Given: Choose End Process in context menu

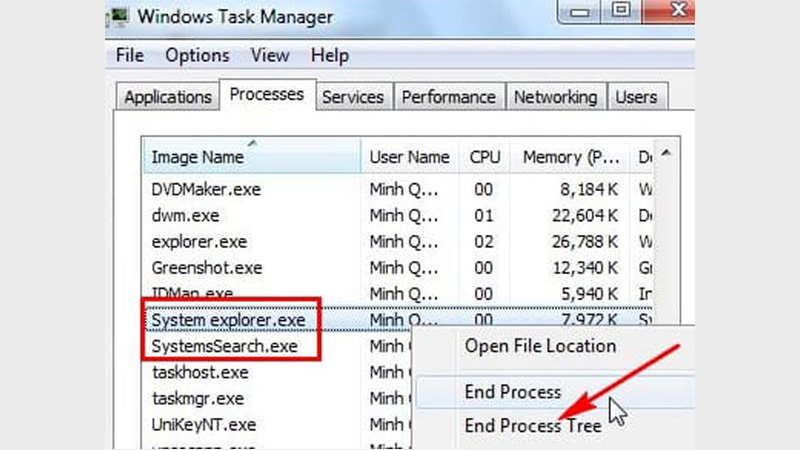Looking at the screenshot, I should coord(513,392).
